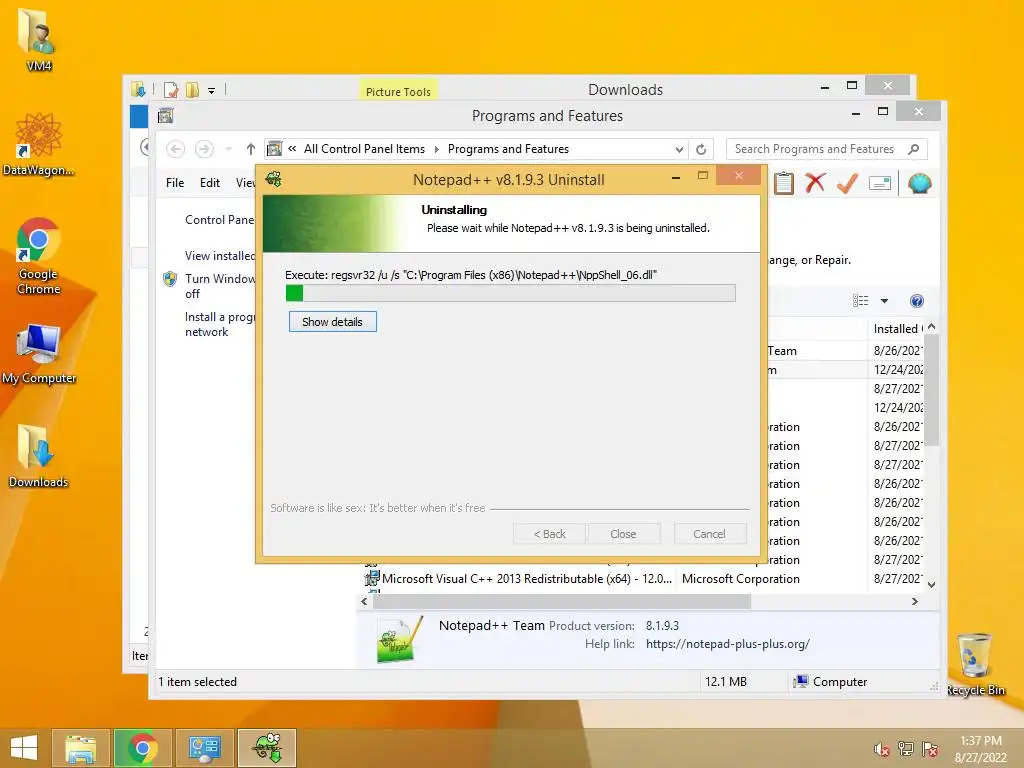Click Control Panel Home link
The image size is (1024, 768).
[219, 220]
